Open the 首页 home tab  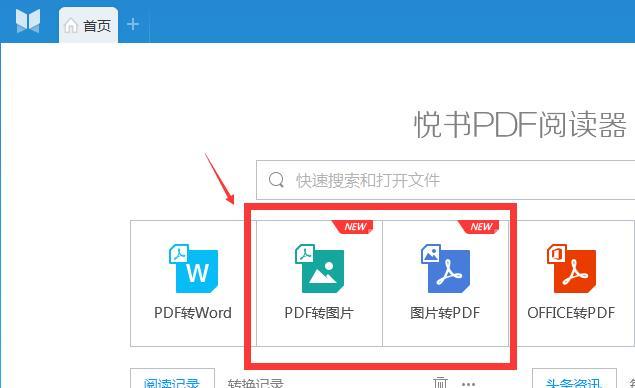point(88,25)
